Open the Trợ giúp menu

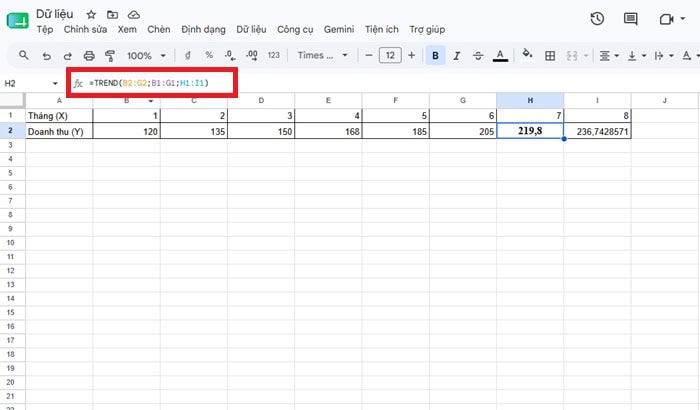[427, 29]
